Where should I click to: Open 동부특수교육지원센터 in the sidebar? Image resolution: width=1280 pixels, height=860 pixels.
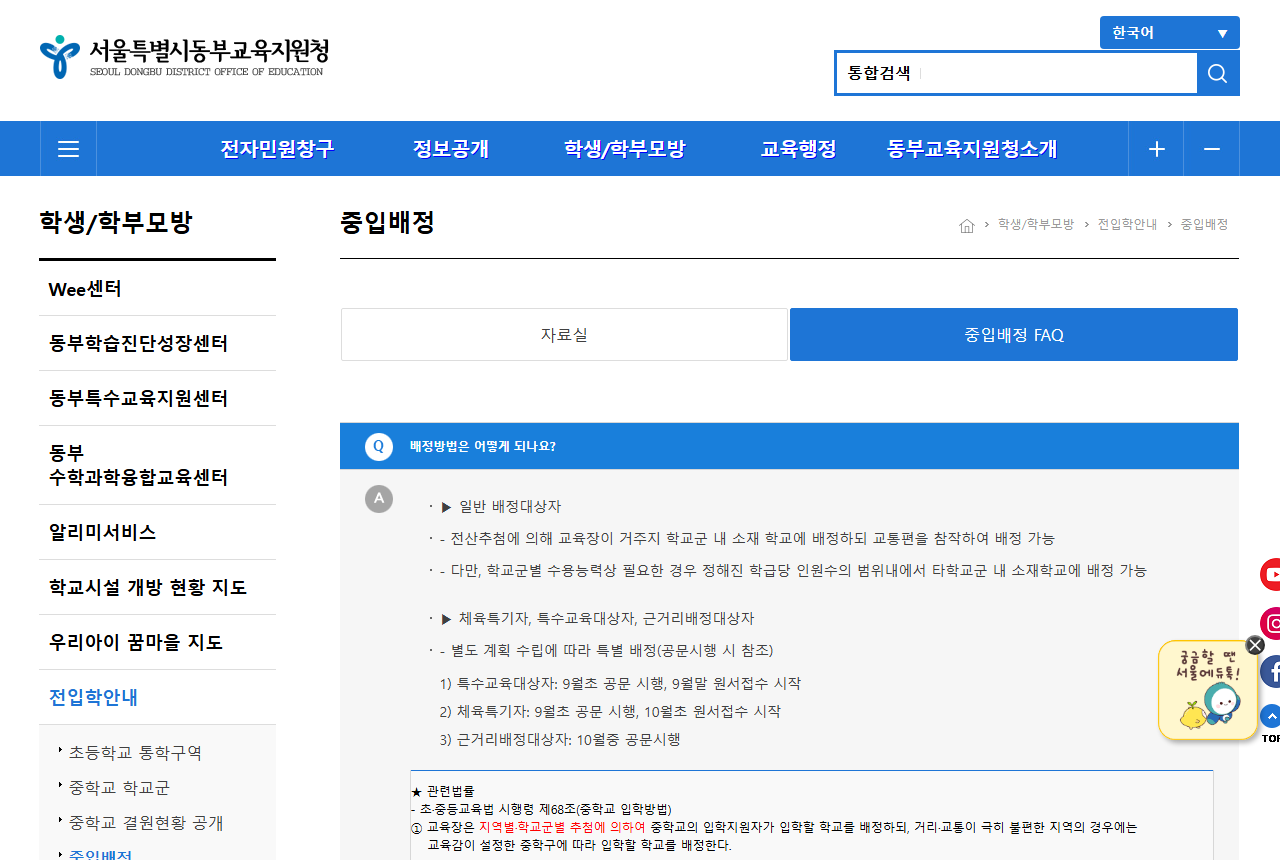click(157, 399)
